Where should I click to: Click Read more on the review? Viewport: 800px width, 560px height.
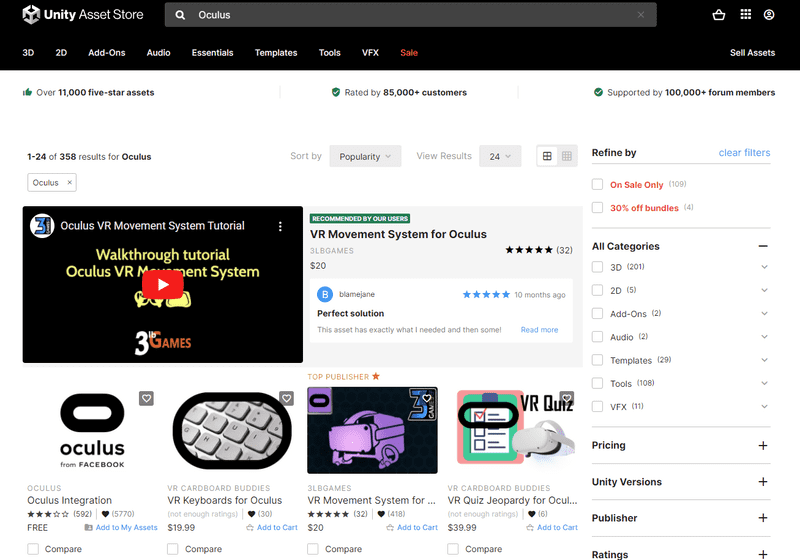point(539,330)
